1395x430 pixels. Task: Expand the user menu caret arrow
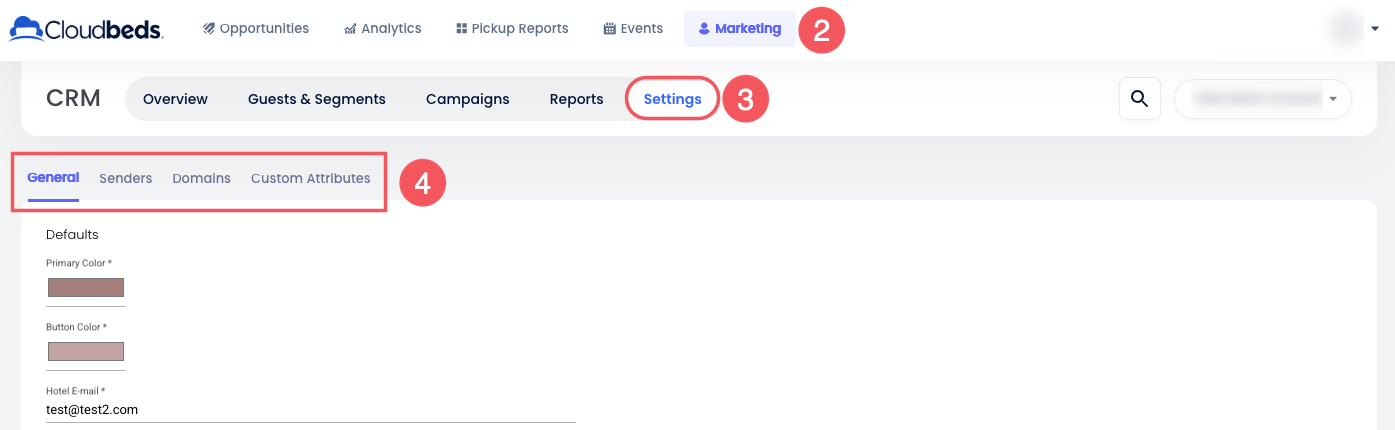pyautogui.click(x=1375, y=29)
